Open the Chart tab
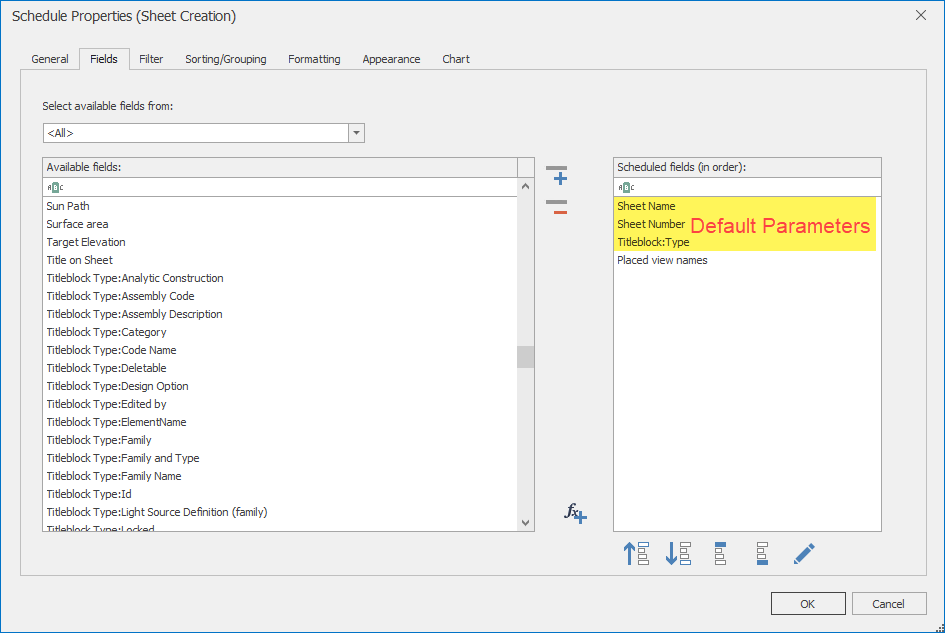Viewport: 945px width, 633px height. point(456,59)
